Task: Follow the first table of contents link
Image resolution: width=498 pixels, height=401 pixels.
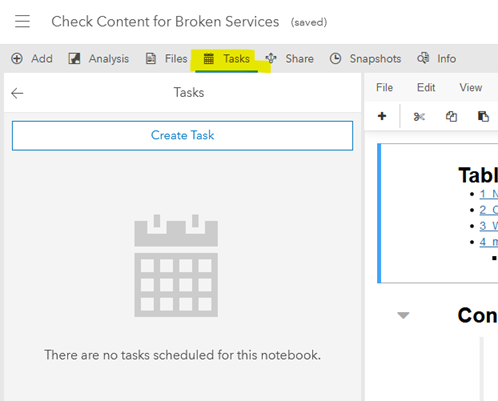Action: [489, 194]
